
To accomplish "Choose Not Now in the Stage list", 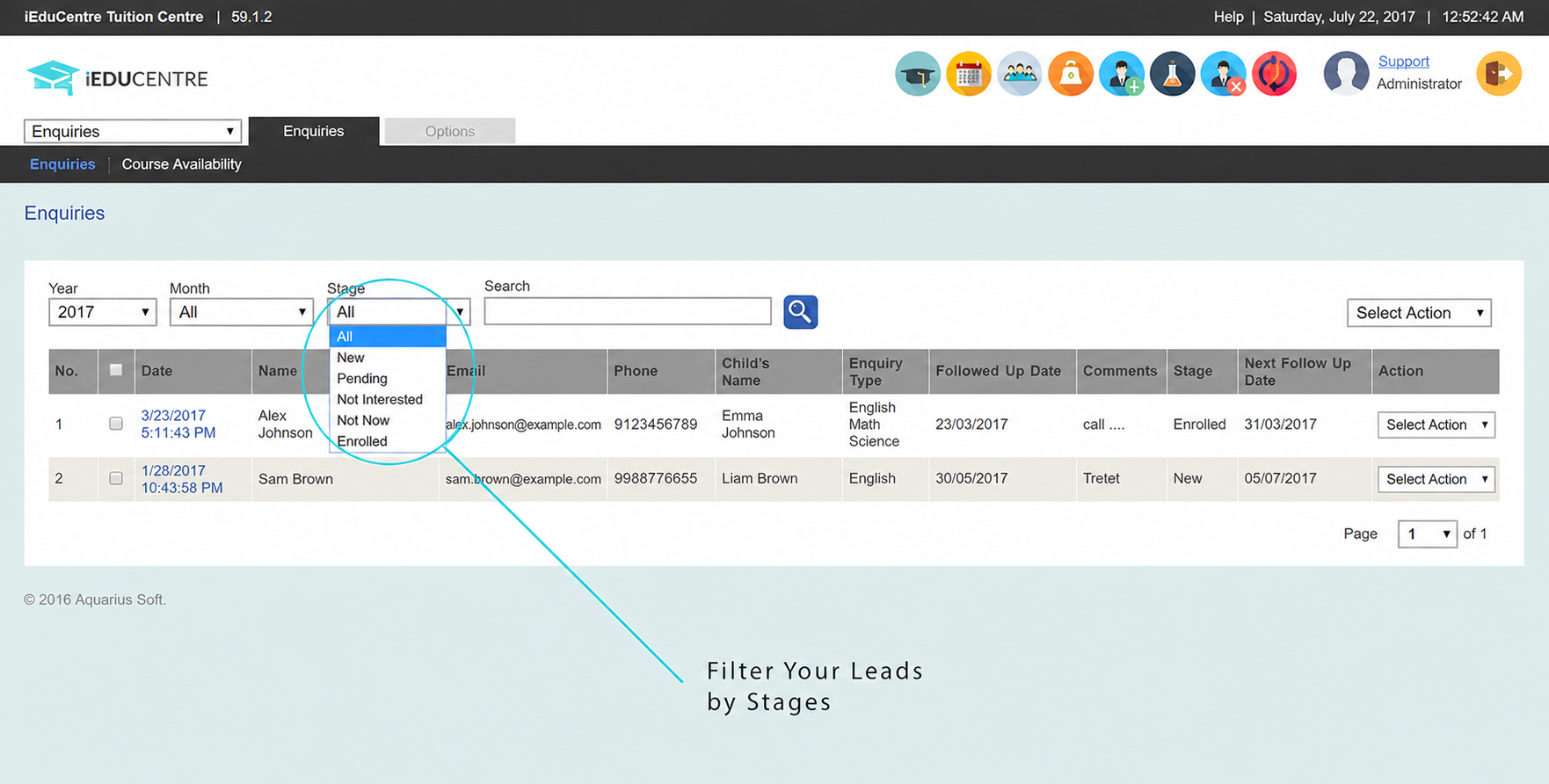I will click(x=388, y=421).
